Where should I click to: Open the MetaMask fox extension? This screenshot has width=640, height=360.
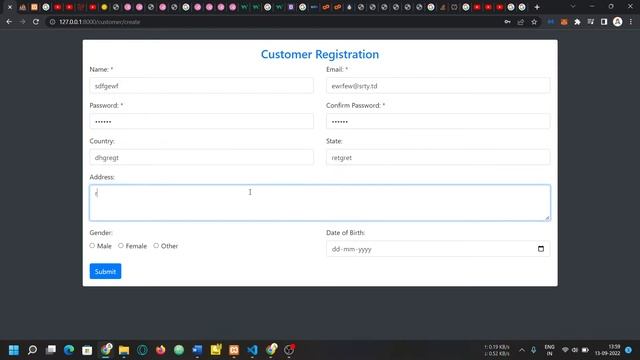(x=564, y=22)
